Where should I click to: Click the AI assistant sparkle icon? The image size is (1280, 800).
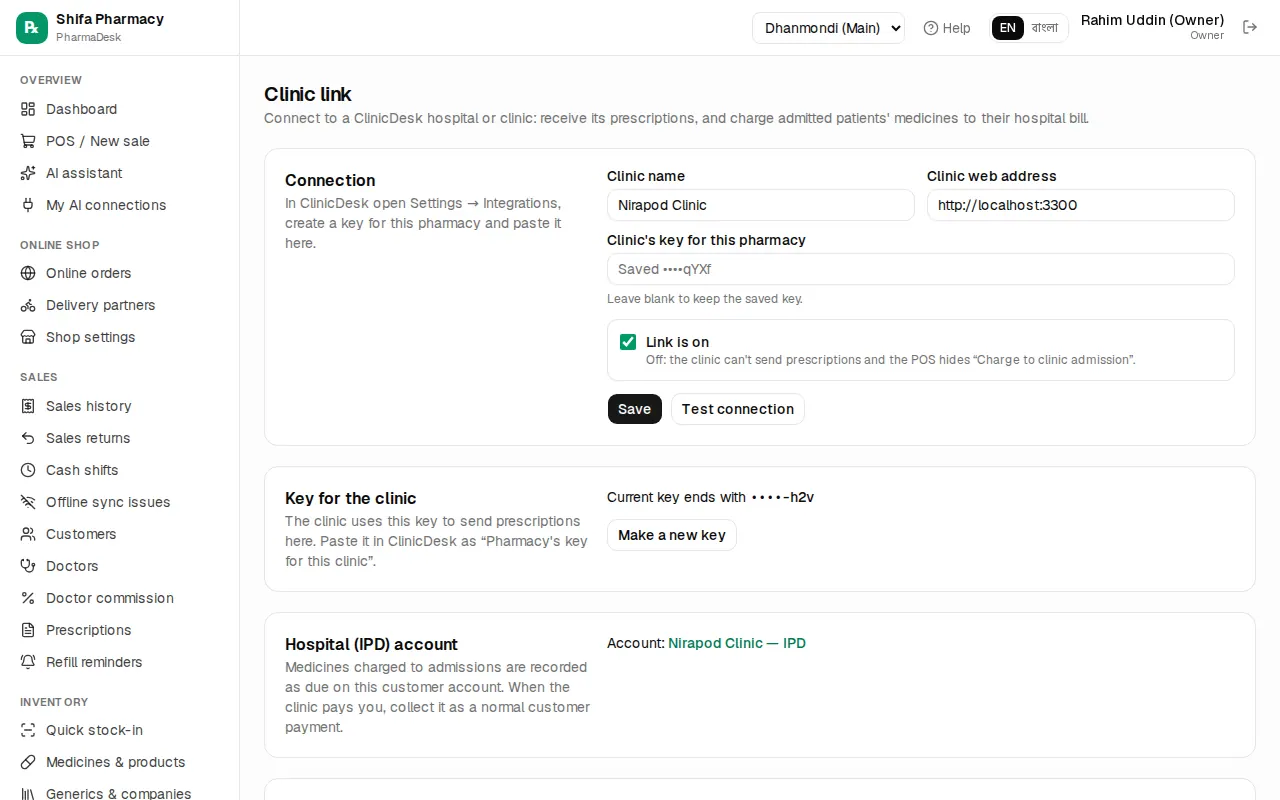(x=28, y=173)
